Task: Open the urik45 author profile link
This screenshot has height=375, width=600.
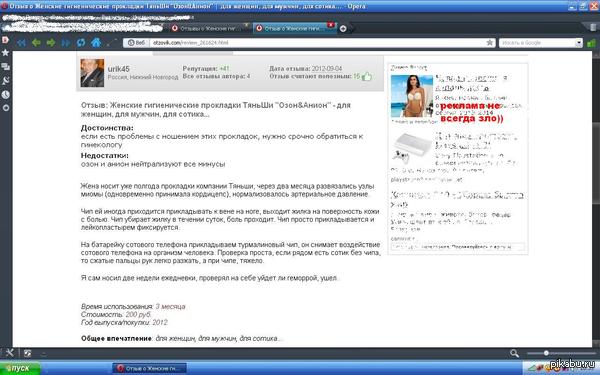Action: [x=119, y=69]
